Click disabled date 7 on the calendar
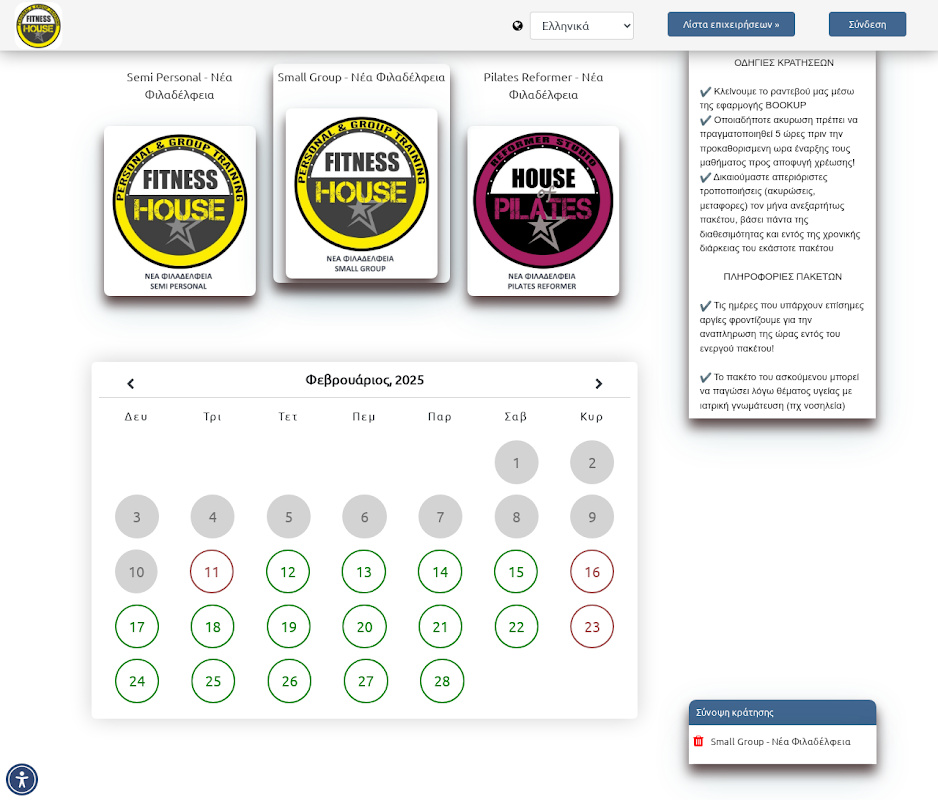 pos(440,516)
